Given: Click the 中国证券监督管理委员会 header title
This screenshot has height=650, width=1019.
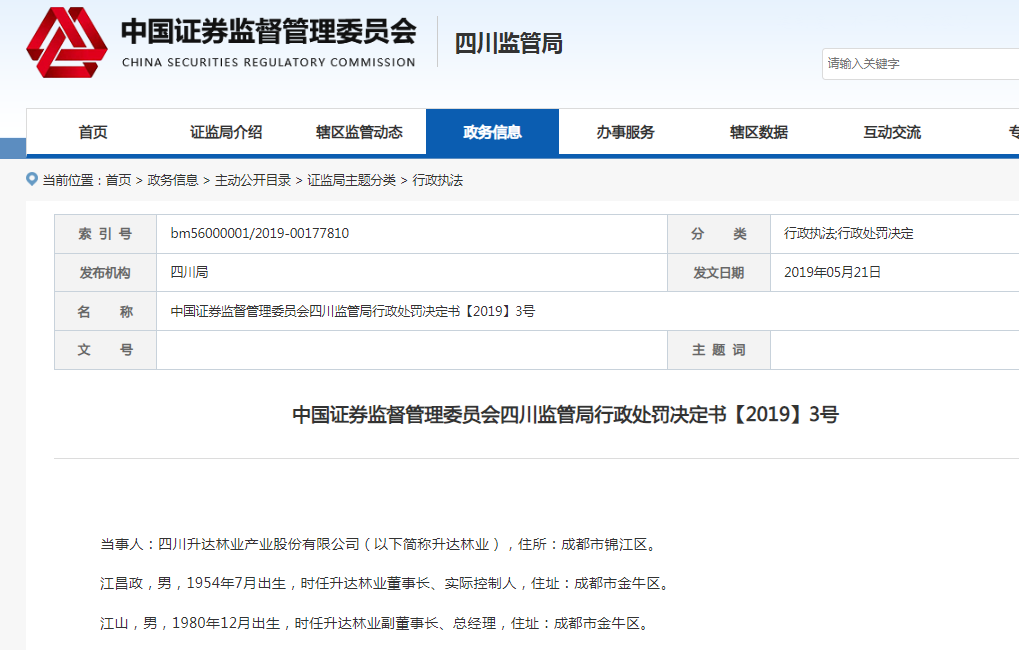Looking at the screenshot, I should [x=268, y=32].
